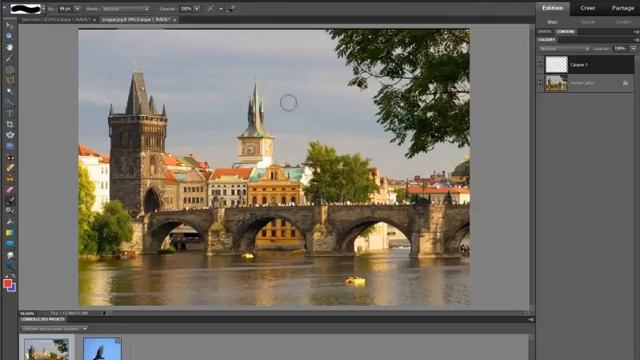Toggle visibility of Calque 1 layer
The image size is (640, 360).
click(x=540, y=64)
